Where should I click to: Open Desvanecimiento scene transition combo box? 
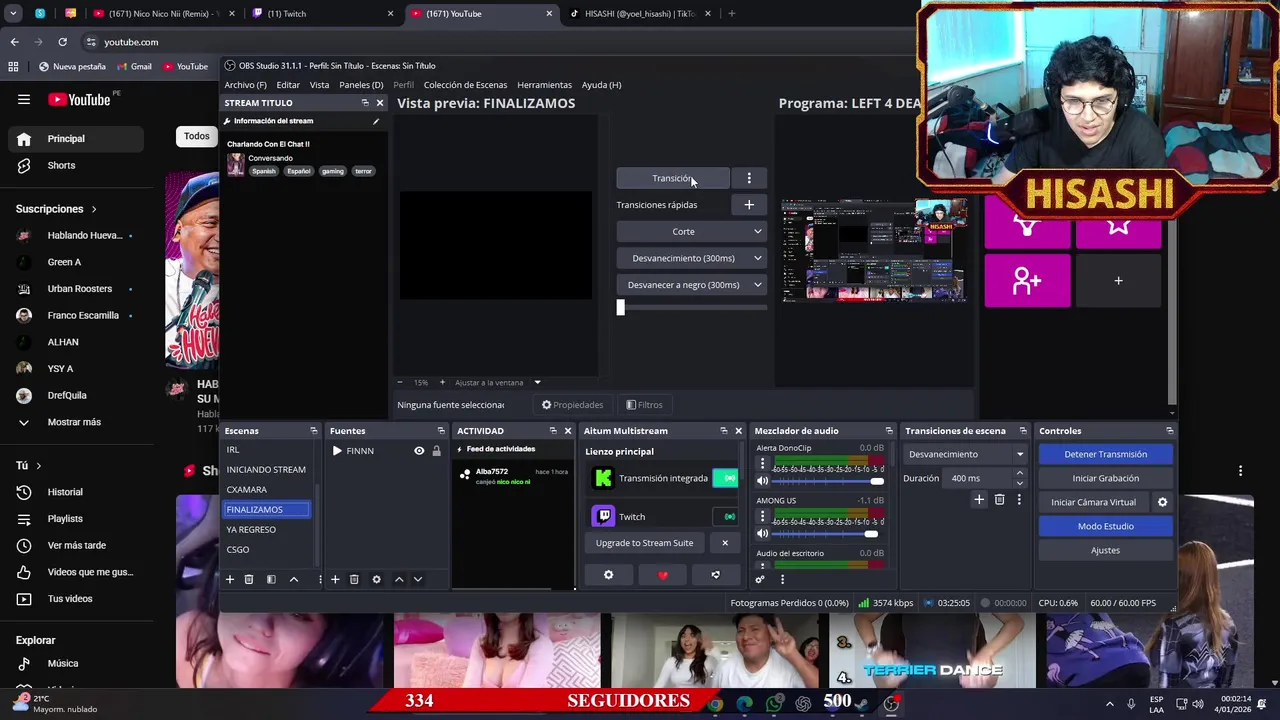tap(966, 454)
